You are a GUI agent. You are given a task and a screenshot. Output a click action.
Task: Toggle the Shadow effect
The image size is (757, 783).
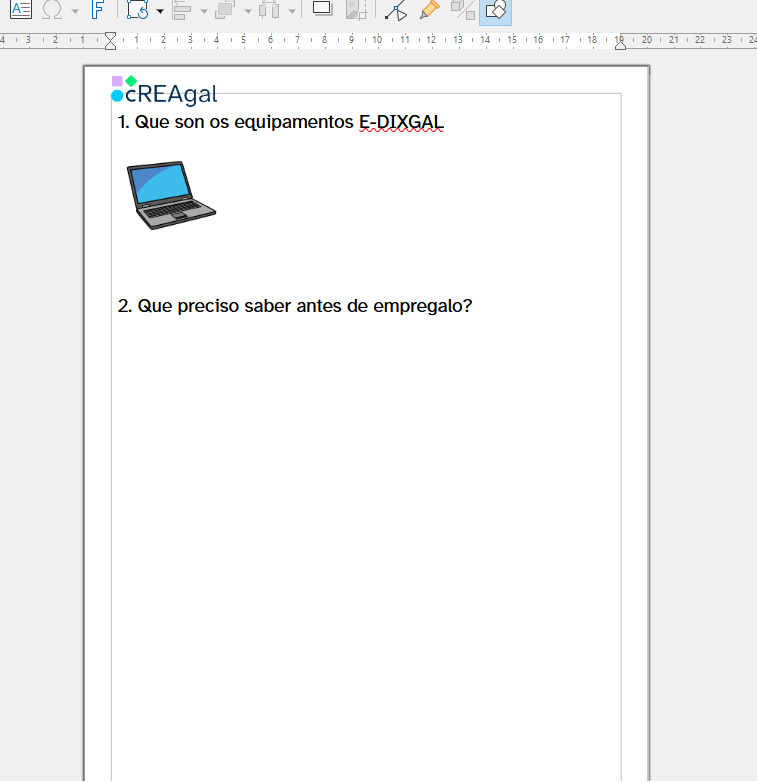[x=322, y=9]
